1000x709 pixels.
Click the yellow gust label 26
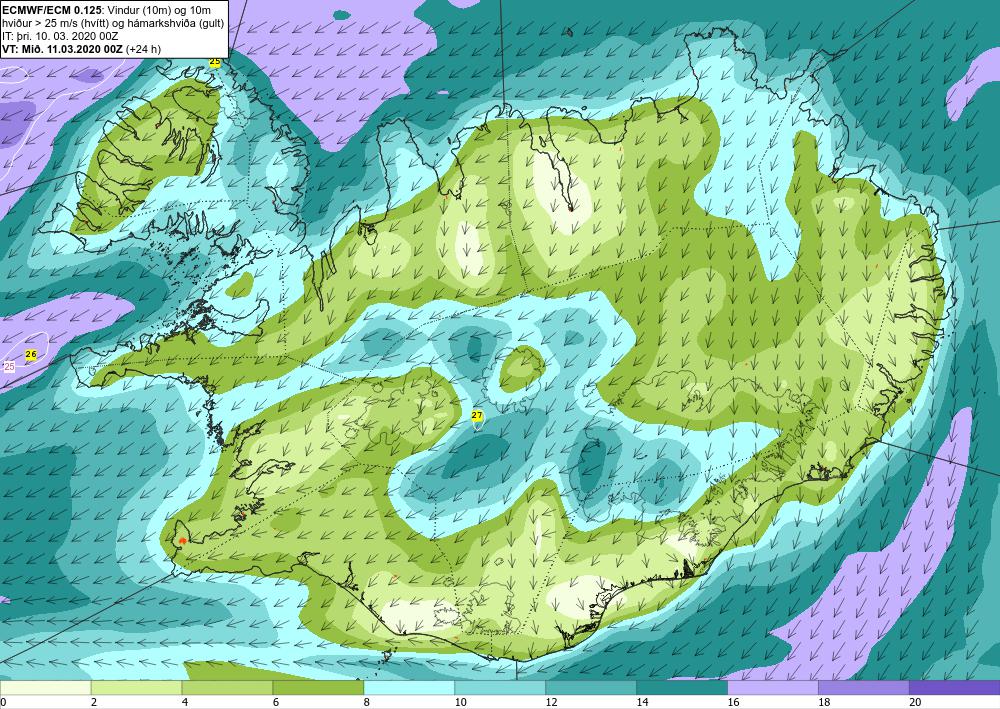[31, 354]
